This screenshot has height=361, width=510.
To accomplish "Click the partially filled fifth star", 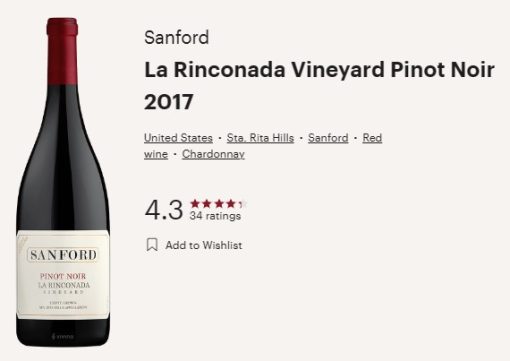I will click(x=242, y=203).
